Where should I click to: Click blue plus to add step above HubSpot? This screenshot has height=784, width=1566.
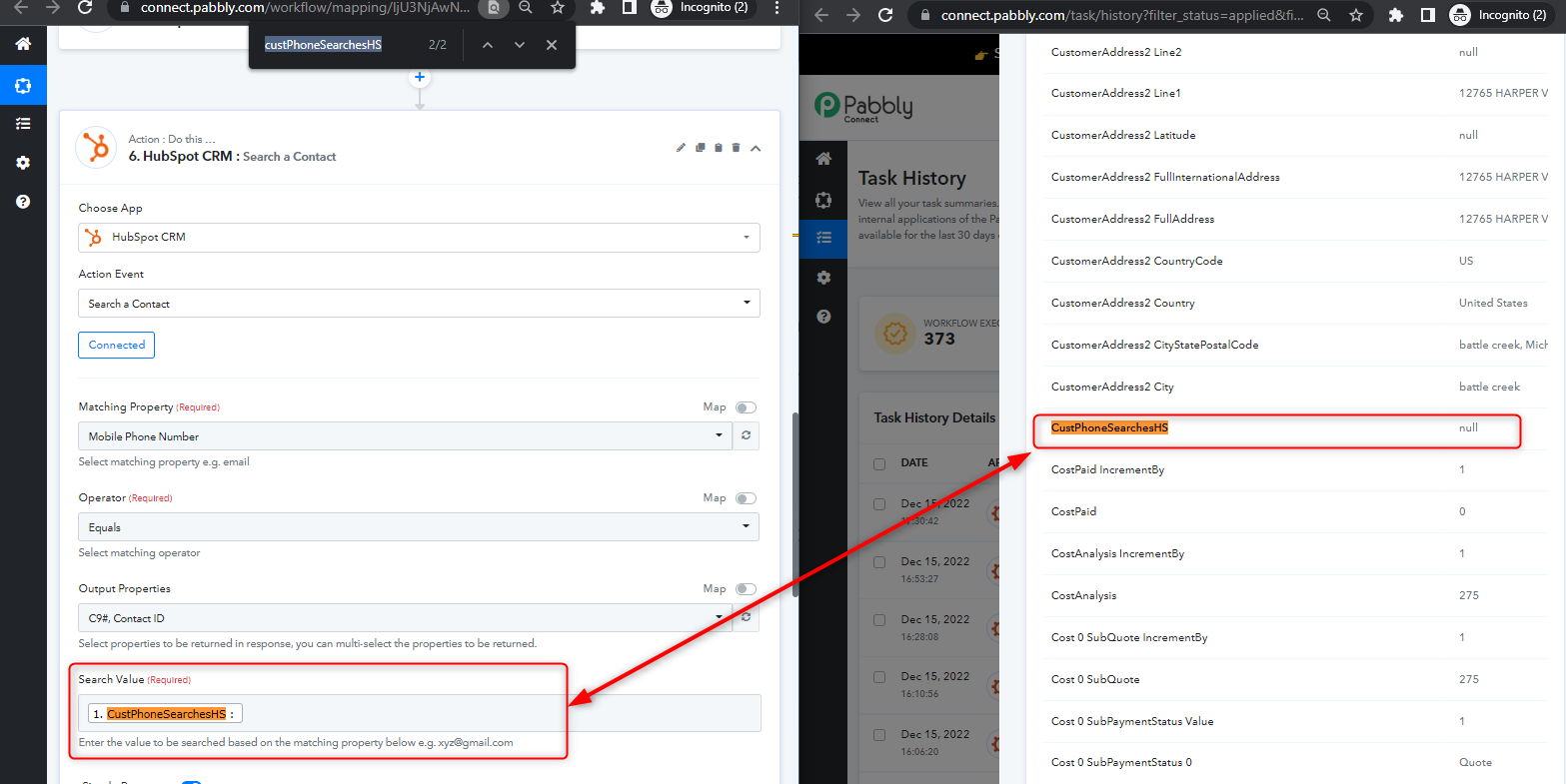[x=420, y=77]
